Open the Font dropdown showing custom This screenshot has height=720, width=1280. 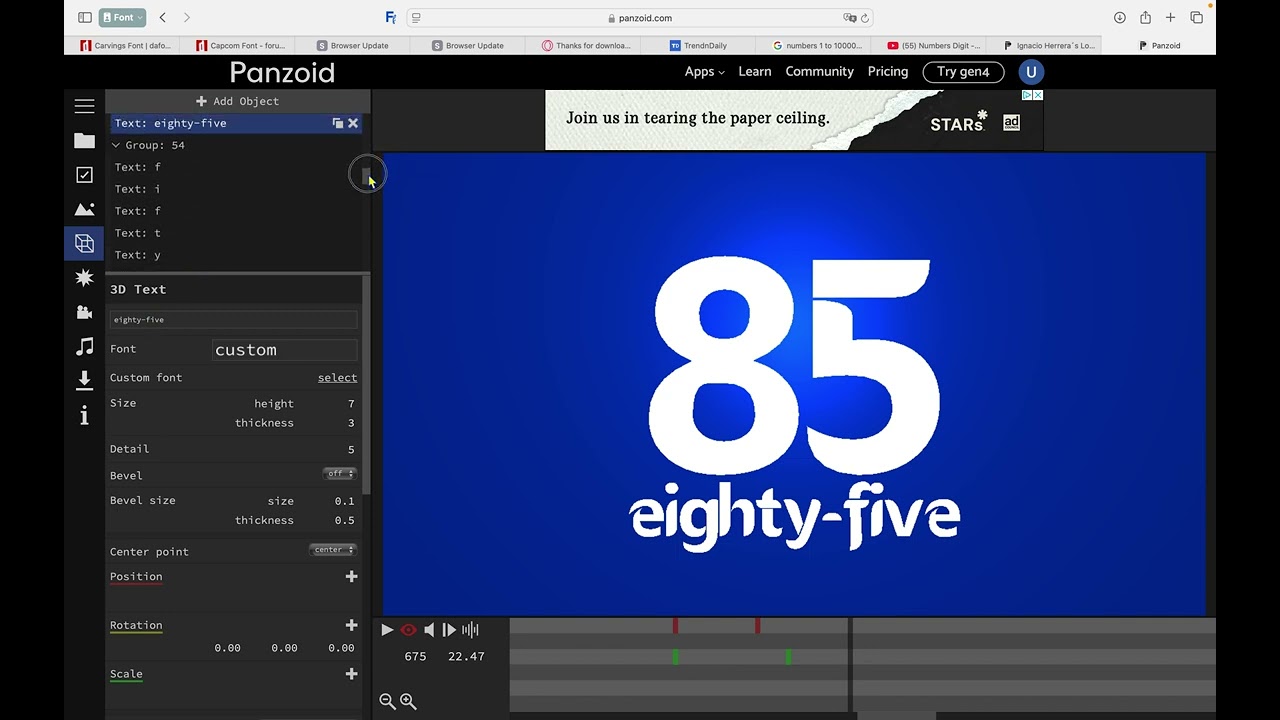285,349
